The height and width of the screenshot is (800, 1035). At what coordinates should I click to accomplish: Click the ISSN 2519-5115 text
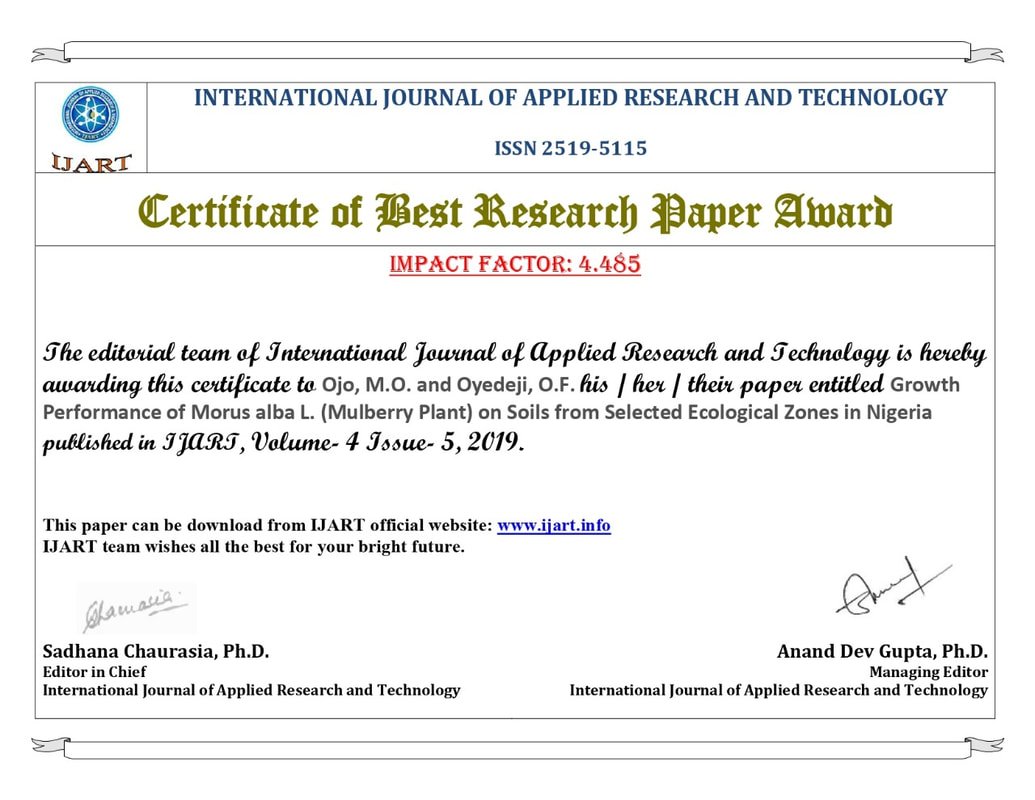coord(570,148)
